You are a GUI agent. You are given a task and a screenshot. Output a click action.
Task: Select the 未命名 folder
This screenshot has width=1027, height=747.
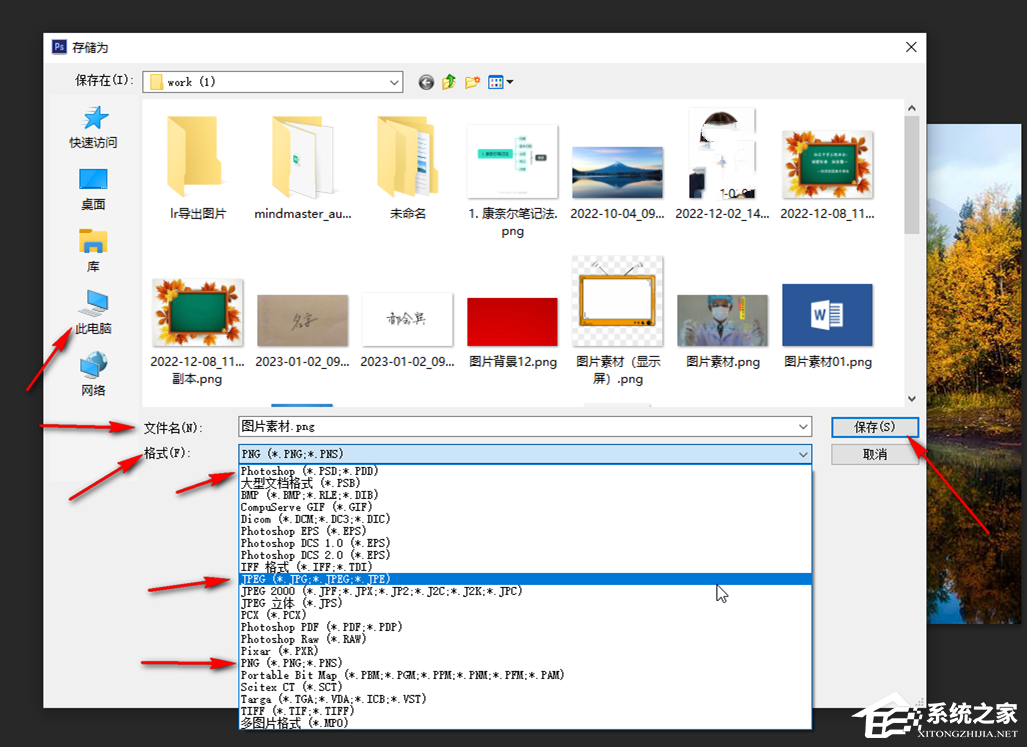coord(407,168)
